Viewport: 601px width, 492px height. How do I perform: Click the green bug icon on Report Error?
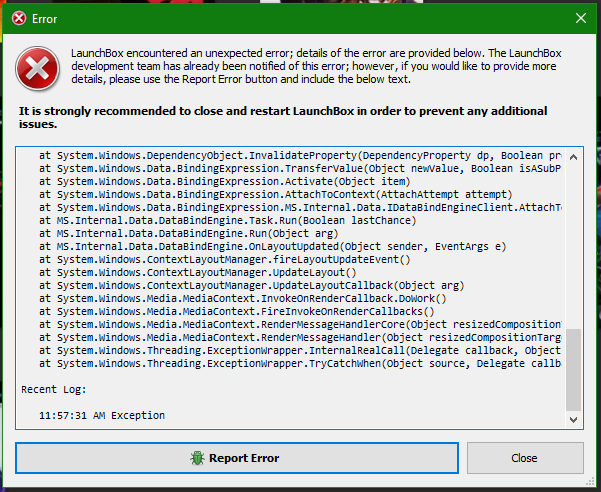point(197,458)
